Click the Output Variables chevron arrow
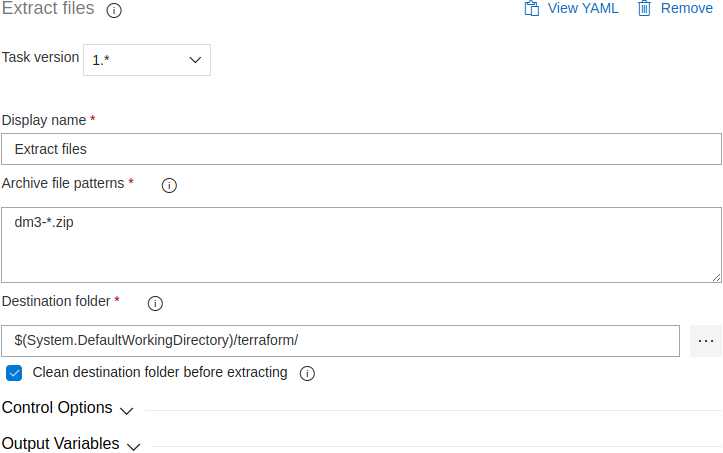This screenshot has width=723, height=453. coord(134,447)
